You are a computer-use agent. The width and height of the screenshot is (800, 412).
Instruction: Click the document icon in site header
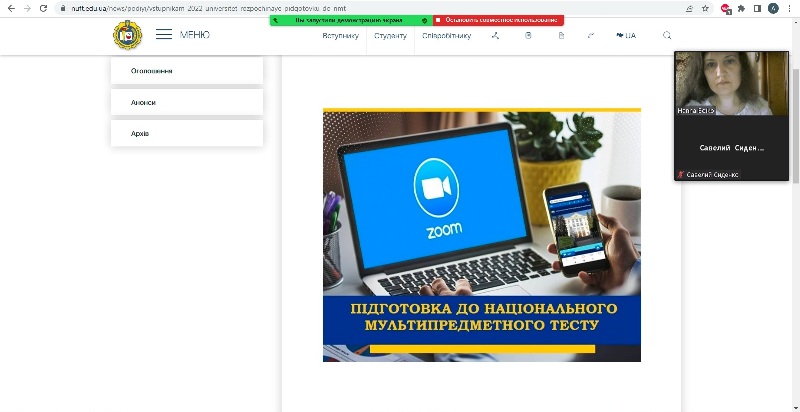pos(561,35)
